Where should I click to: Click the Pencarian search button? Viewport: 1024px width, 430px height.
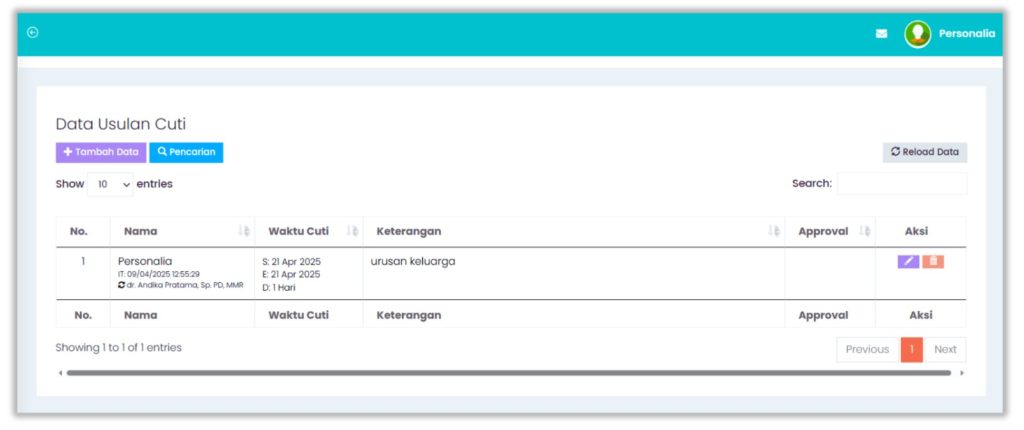186,152
